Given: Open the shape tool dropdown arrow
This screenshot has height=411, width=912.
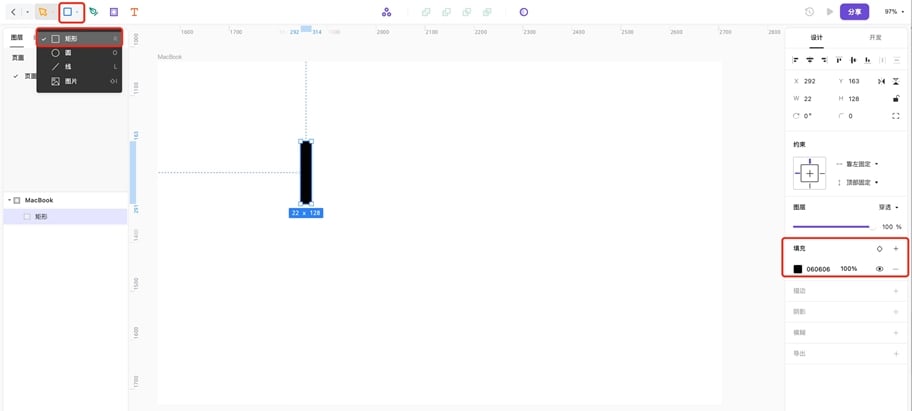Looking at the screenshot, I should click(77, 12).
